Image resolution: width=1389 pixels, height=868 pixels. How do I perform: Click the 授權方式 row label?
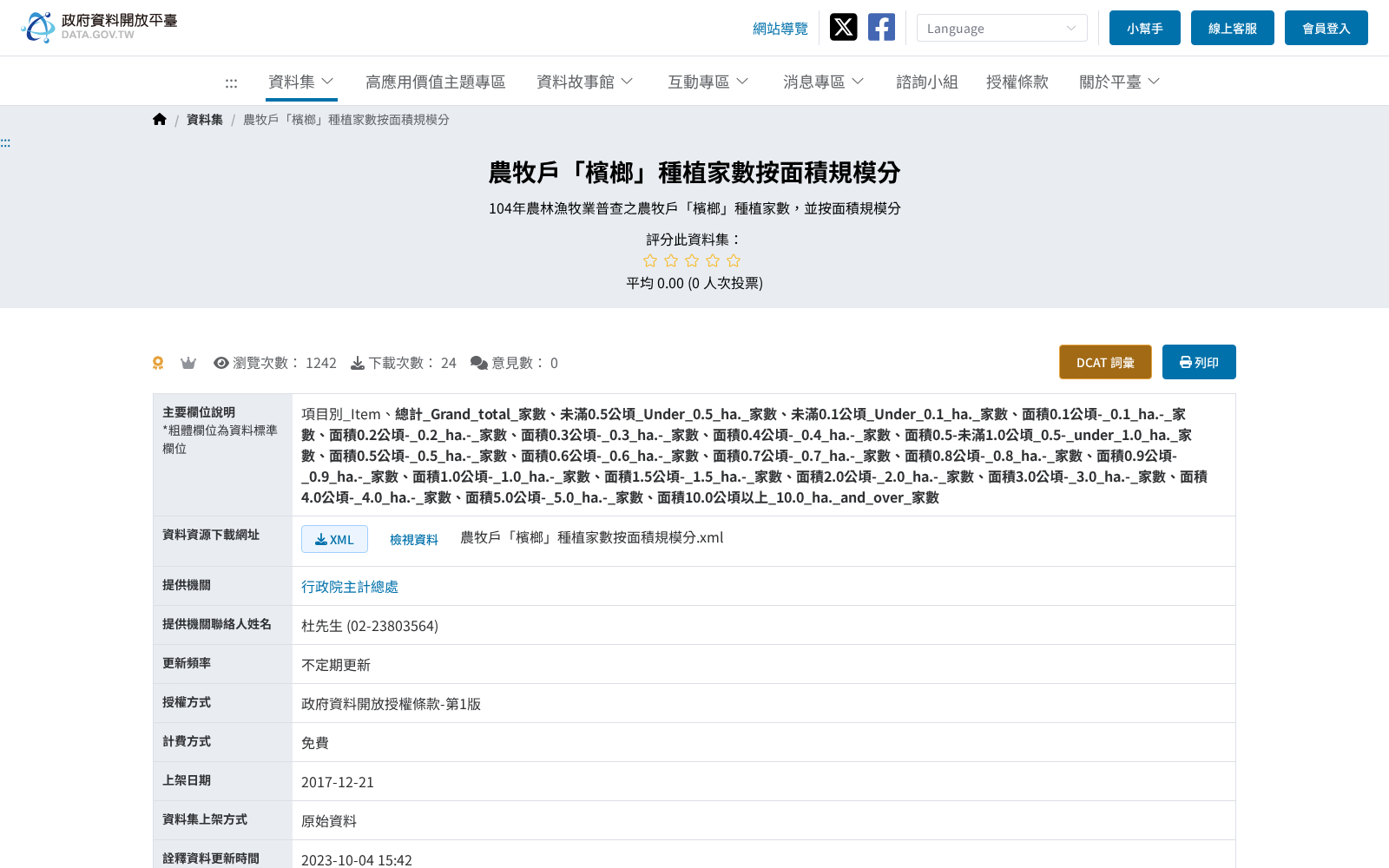pos(187,702)
